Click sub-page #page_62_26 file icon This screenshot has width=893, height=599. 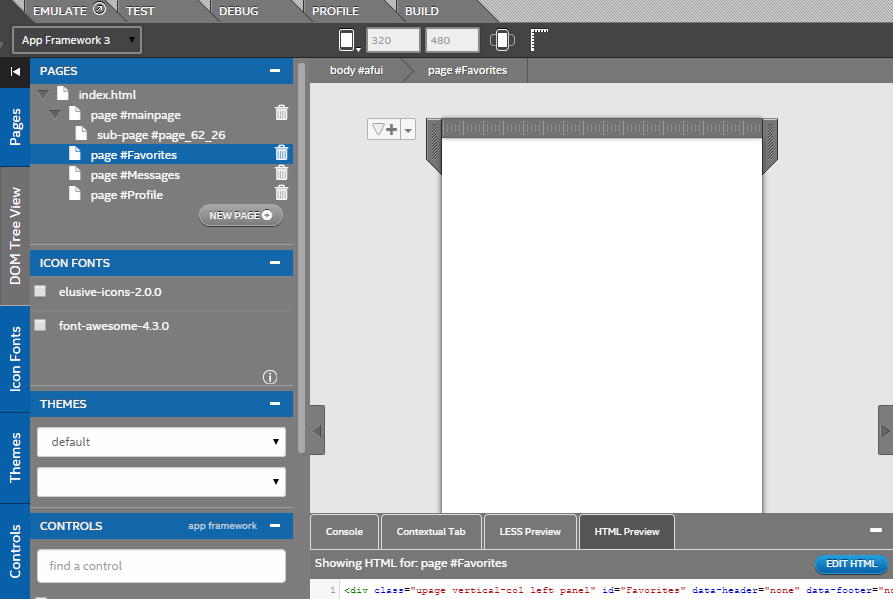[81, 133]
